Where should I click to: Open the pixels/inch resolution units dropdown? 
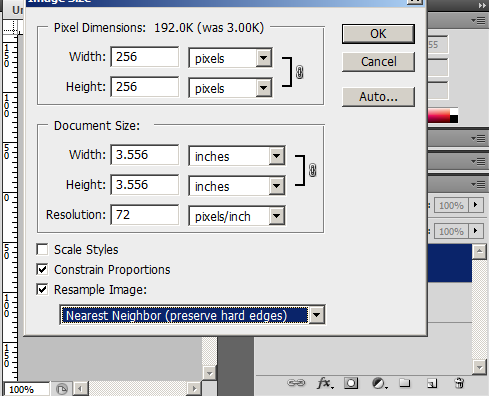click(277, 216)
